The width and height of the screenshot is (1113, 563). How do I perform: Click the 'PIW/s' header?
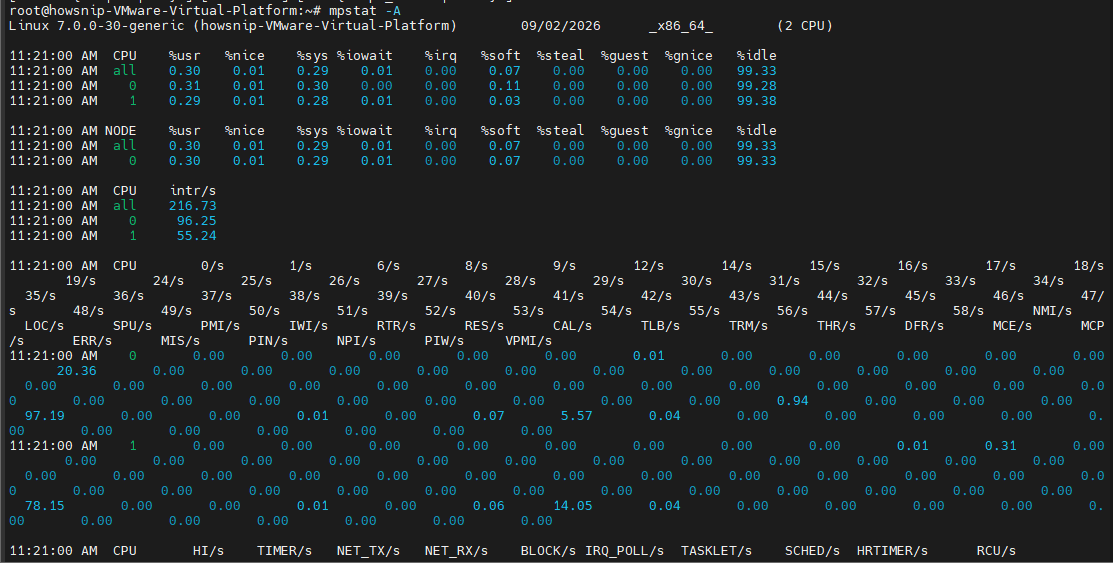point(444,341)
